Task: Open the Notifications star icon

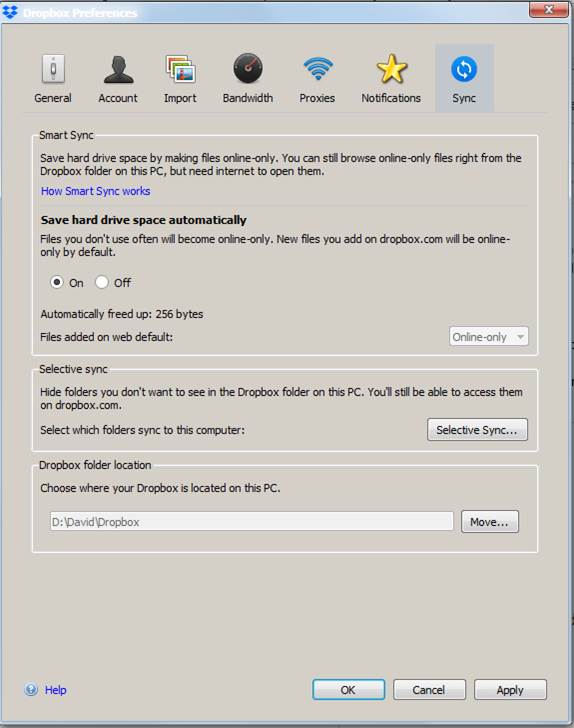Action: coord(391,69)
